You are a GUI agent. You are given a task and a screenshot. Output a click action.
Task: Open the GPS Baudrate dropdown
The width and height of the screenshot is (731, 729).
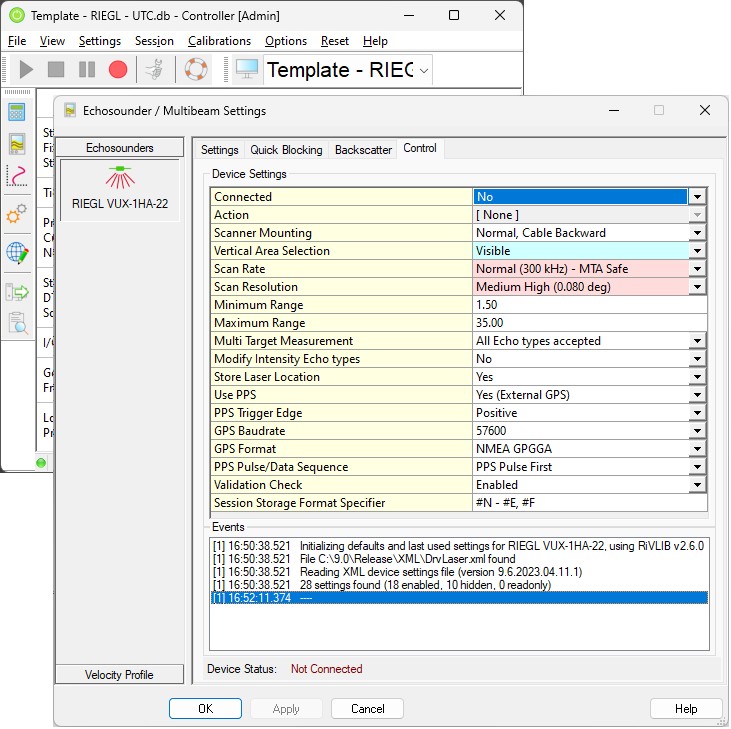pyautogui.click(x=697, y=431)
